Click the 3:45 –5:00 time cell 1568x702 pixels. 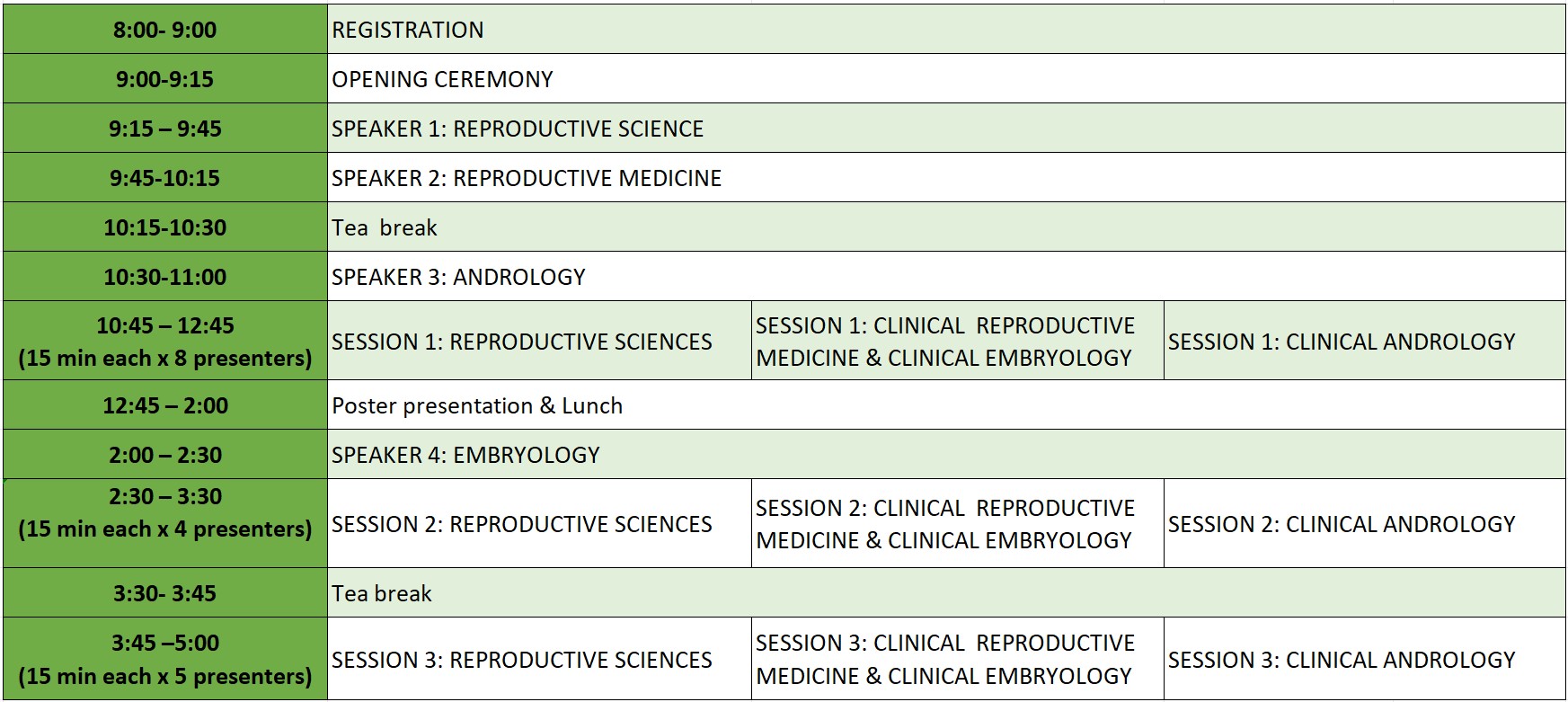click(164, 660)
